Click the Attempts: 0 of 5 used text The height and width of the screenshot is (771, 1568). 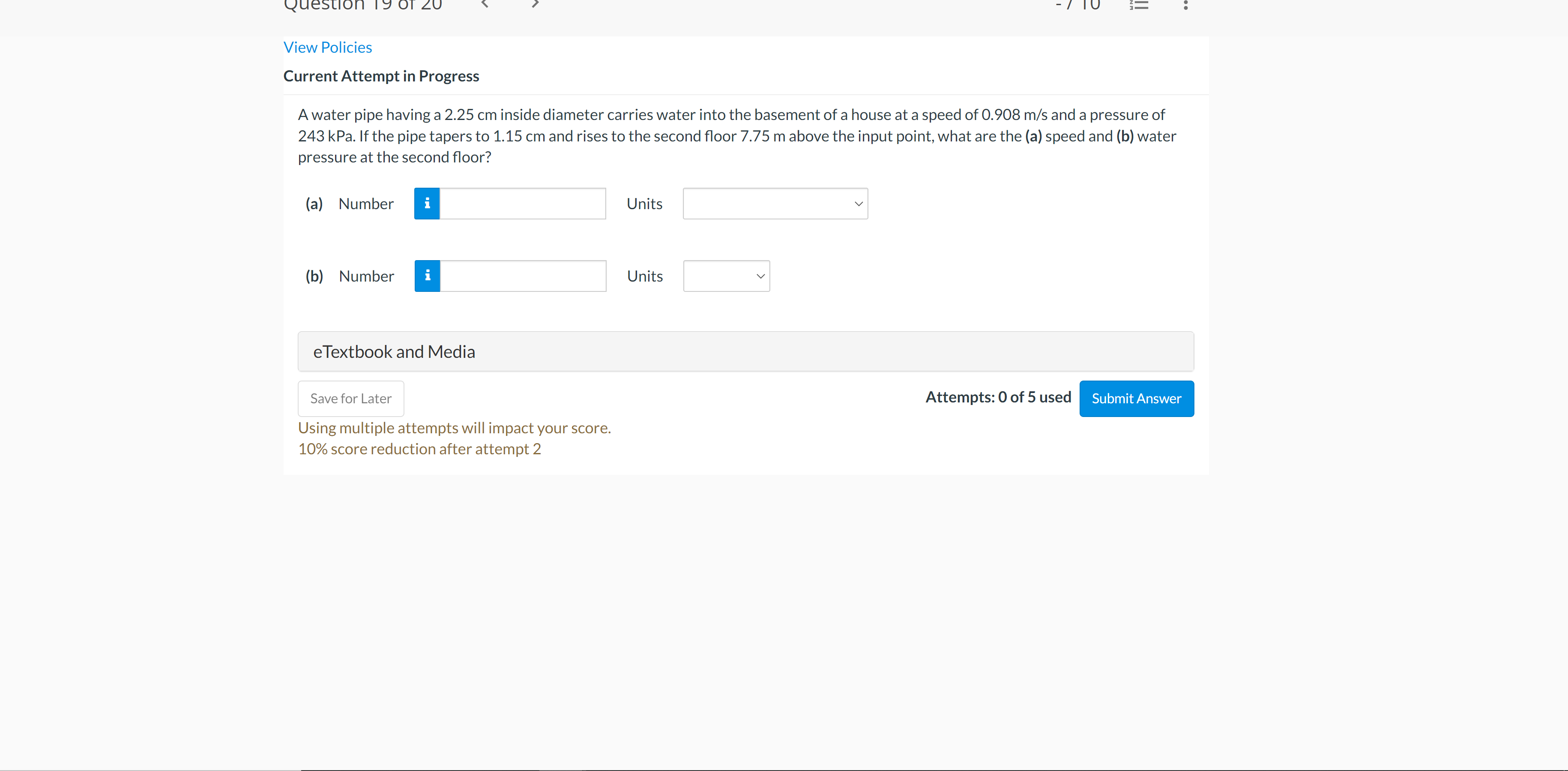[x=998, y=396]
